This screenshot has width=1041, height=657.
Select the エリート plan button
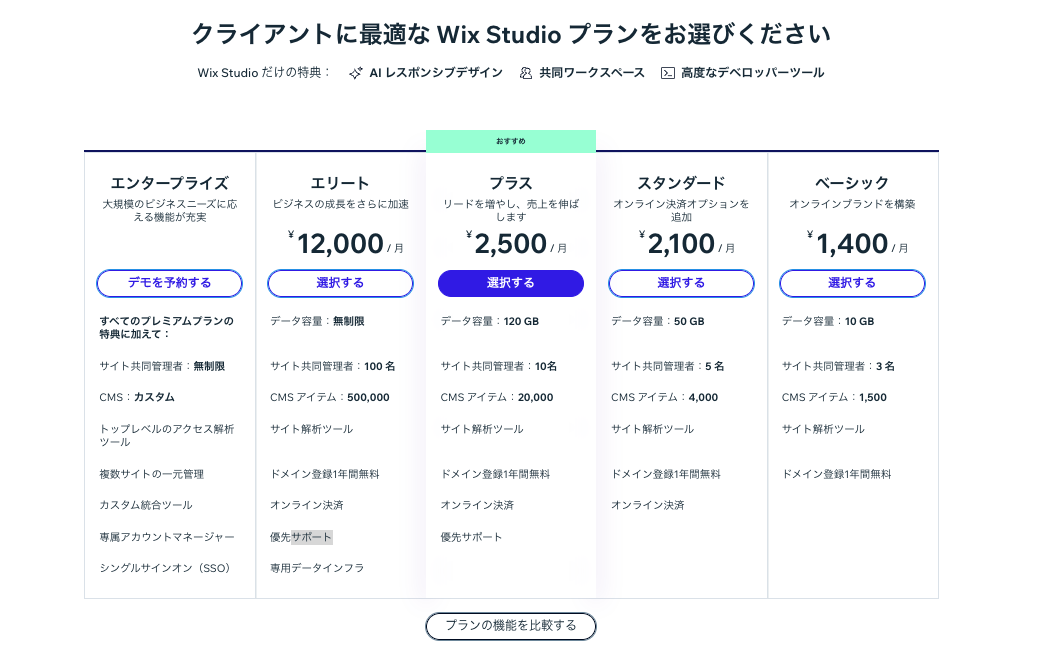(340, 283)
